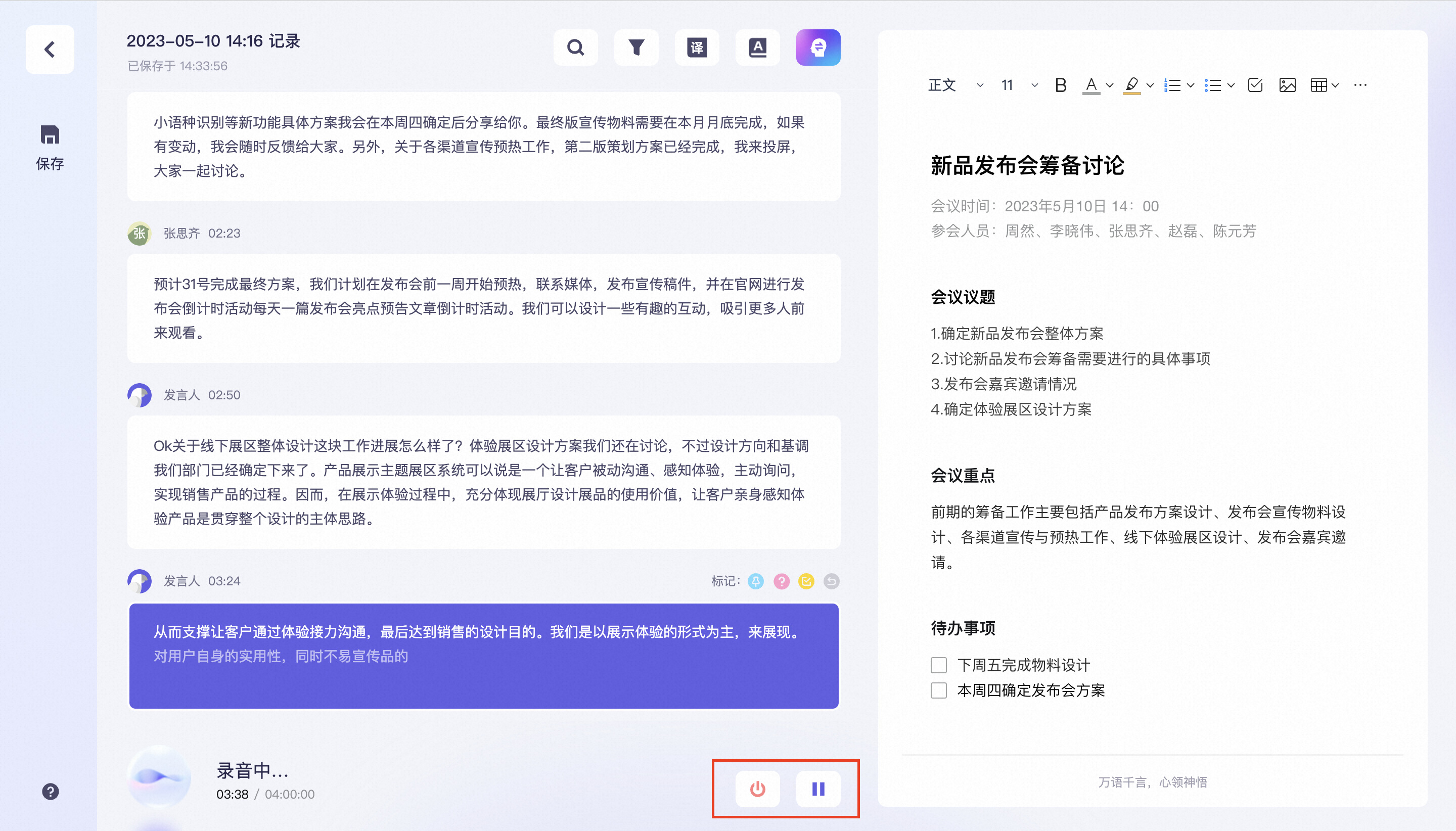The height and width of the screenshot is (831, 1456).
Task: Expand the font color dropdown arrow
Action: point(1110,85)
